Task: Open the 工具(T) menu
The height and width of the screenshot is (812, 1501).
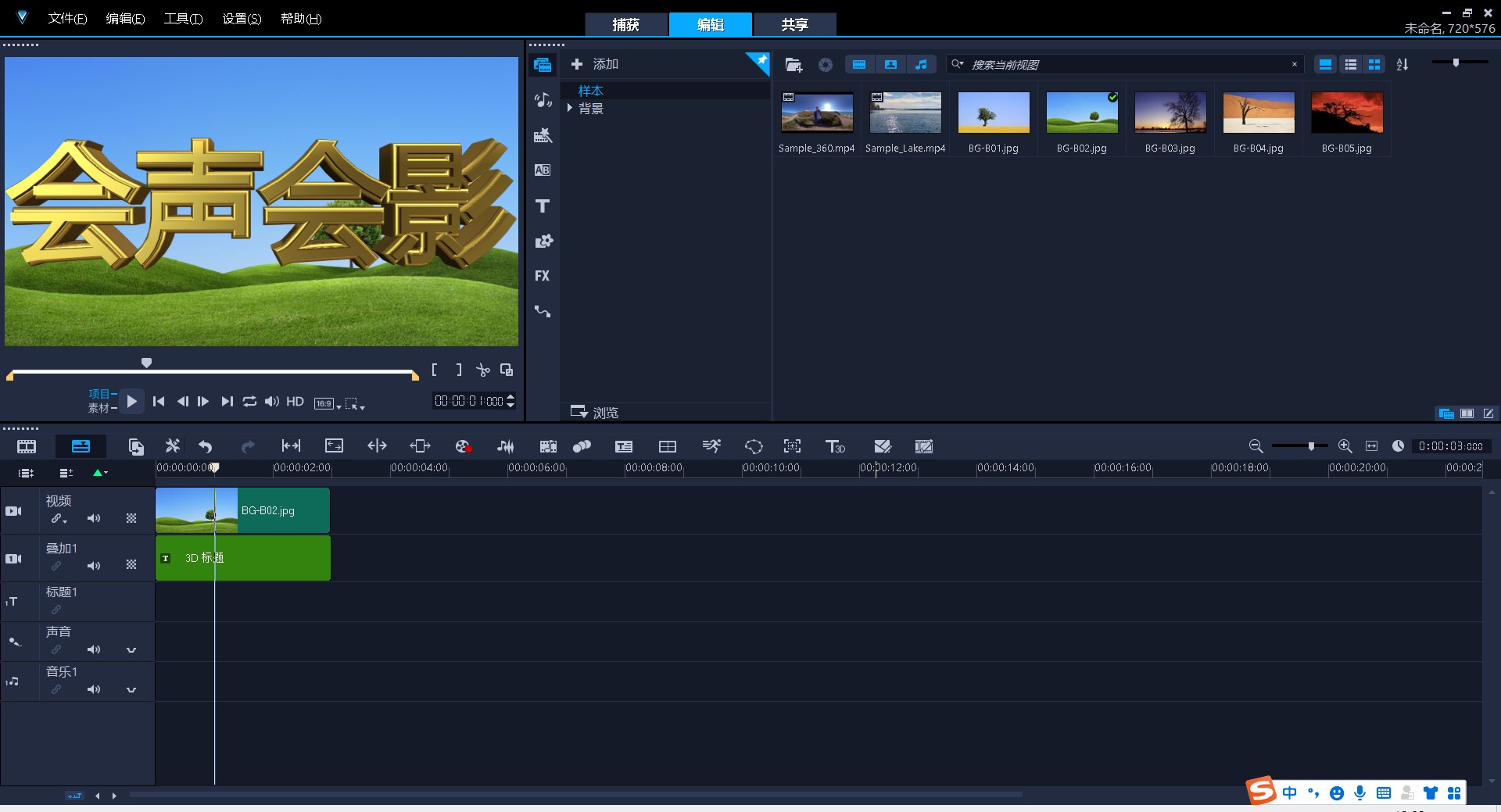Action: pos(183,18)
